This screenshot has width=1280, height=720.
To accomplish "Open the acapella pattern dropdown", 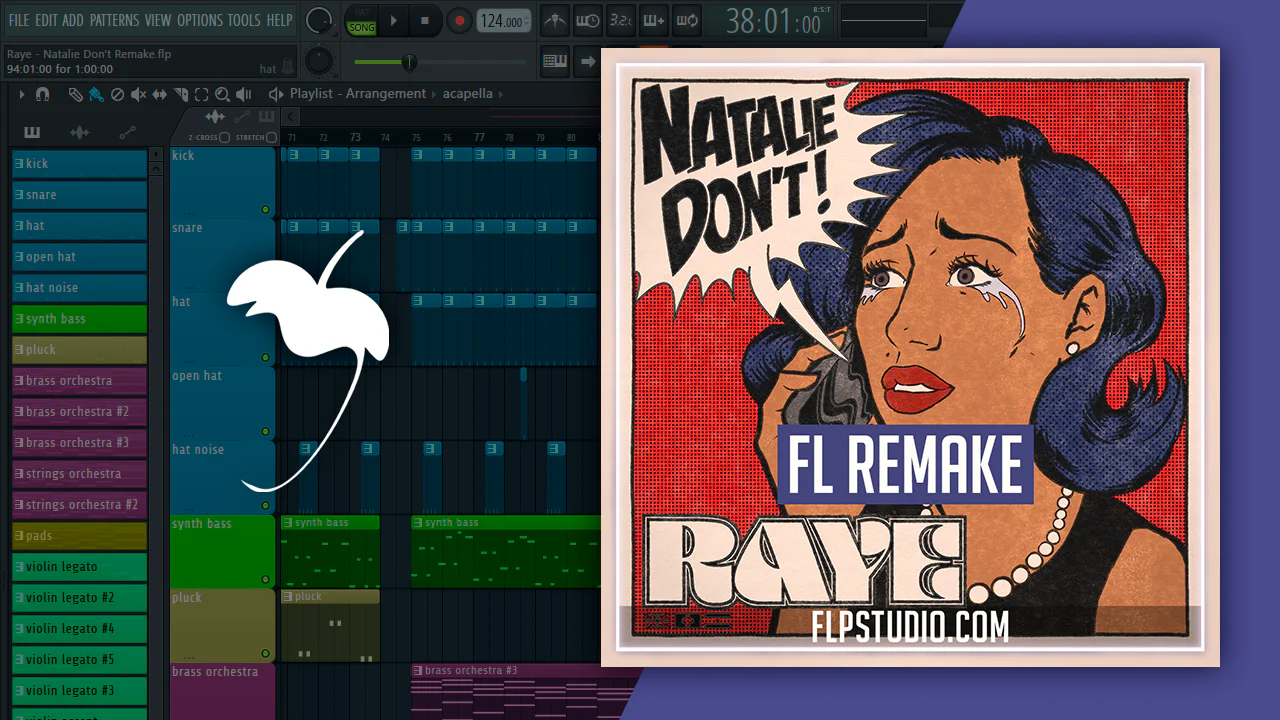I will pos(468,94).
